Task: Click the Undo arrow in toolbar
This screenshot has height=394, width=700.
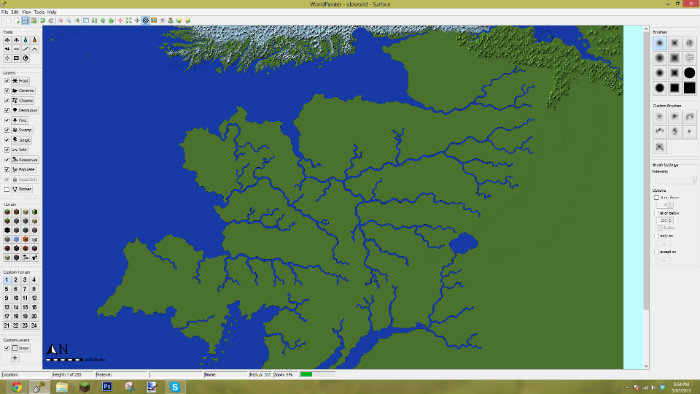Action: pyautogui.click(x=43, y=21)
